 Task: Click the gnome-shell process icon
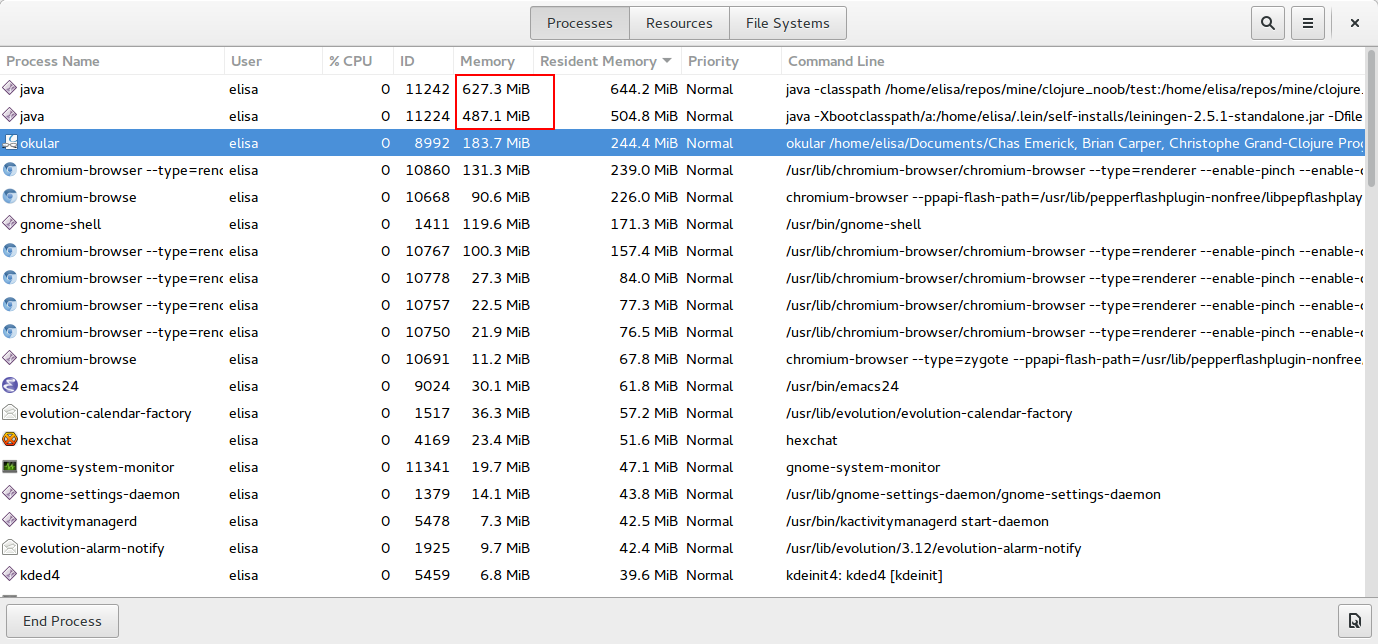coord(10,224)
